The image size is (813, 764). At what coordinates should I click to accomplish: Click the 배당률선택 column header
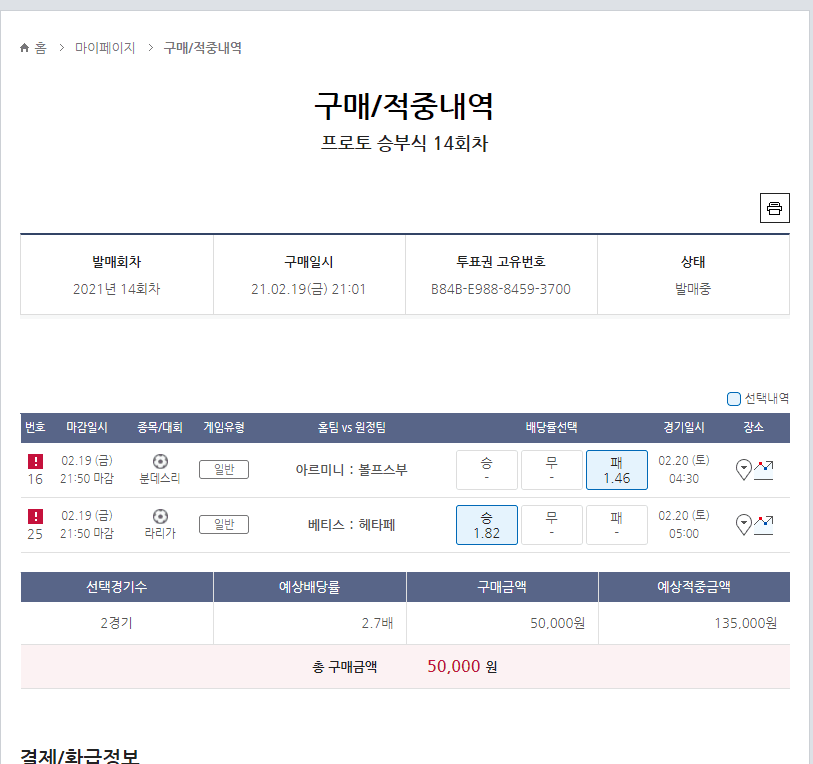click(551, 428)
